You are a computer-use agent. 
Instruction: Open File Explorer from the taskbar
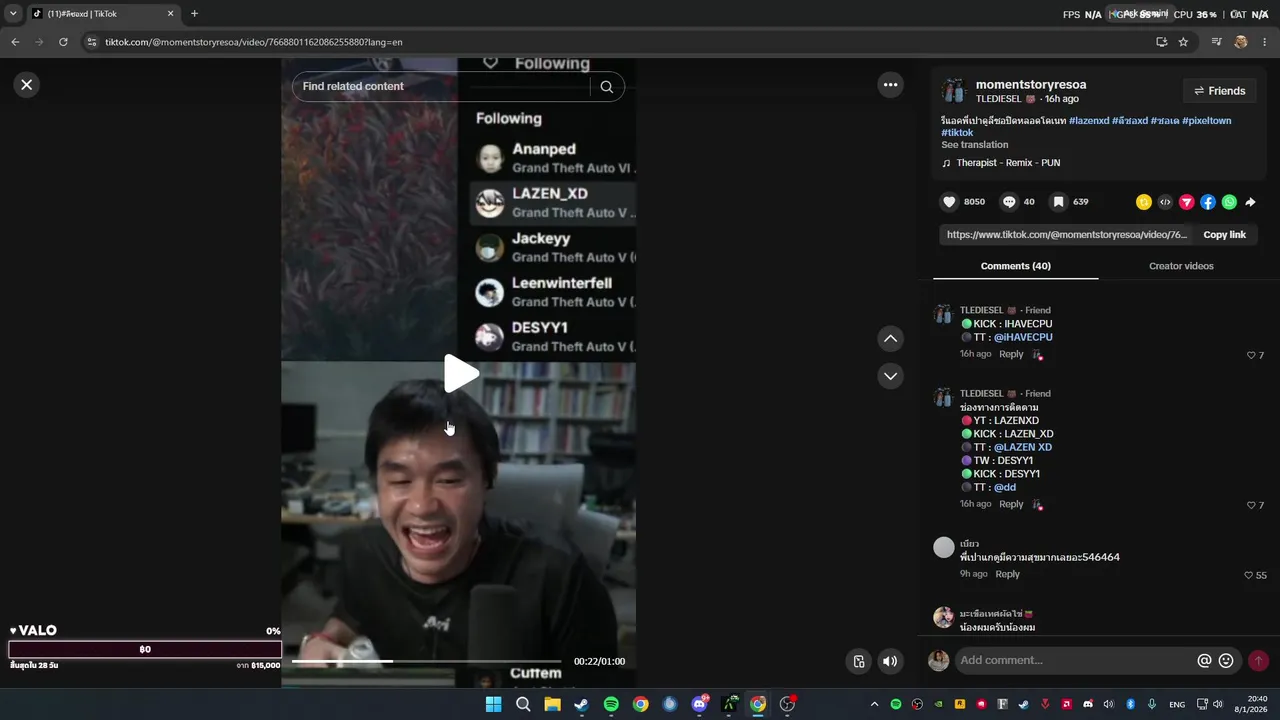(x=552, y=704)
